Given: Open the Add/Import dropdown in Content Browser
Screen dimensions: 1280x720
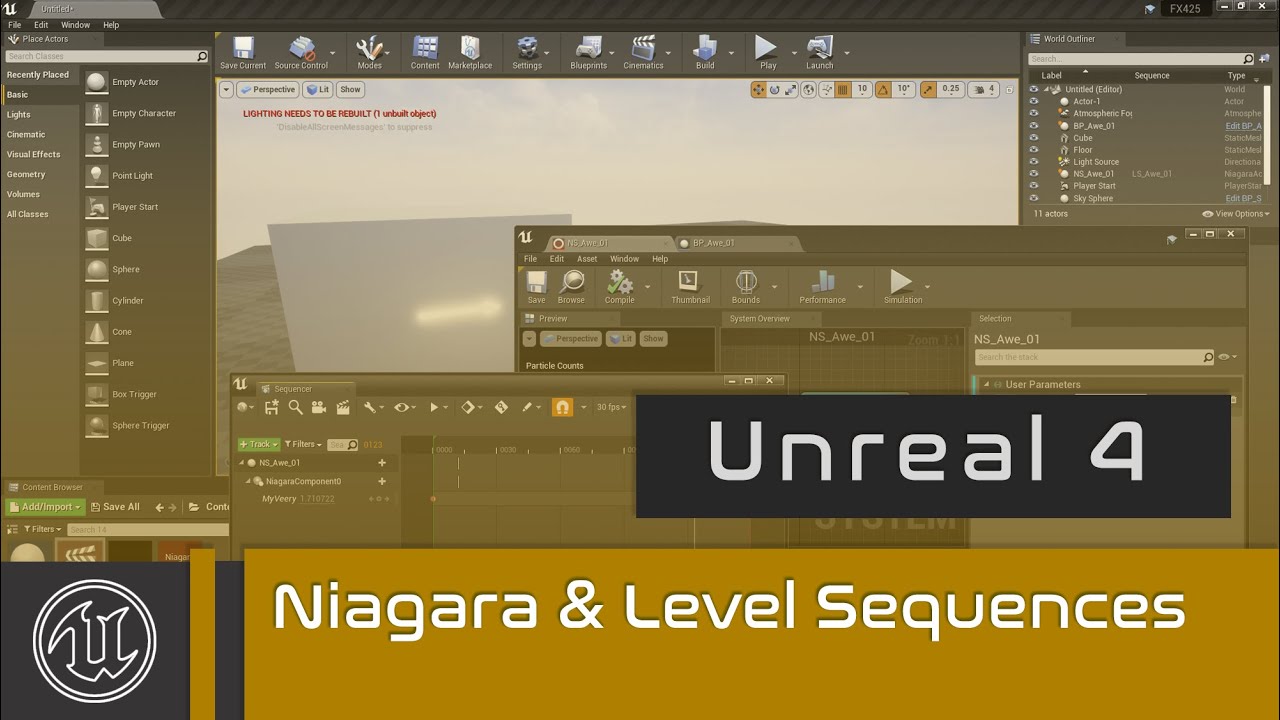Looking at the screenshot, I should [x=43, y=507].
